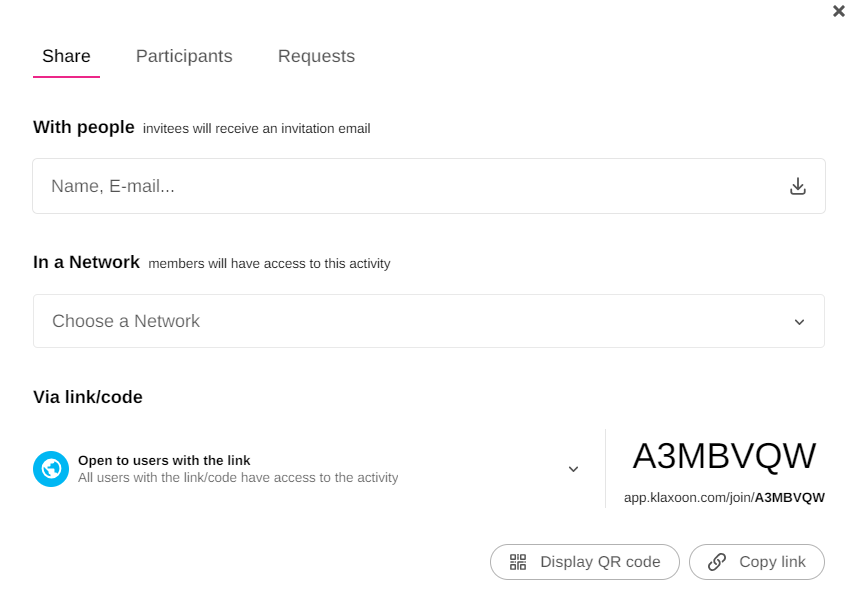Click the "All users with the link/code" description
Image resolution: width=851 pixels, height=599 pixels.
pyautogui.click(x=238, y=478)
